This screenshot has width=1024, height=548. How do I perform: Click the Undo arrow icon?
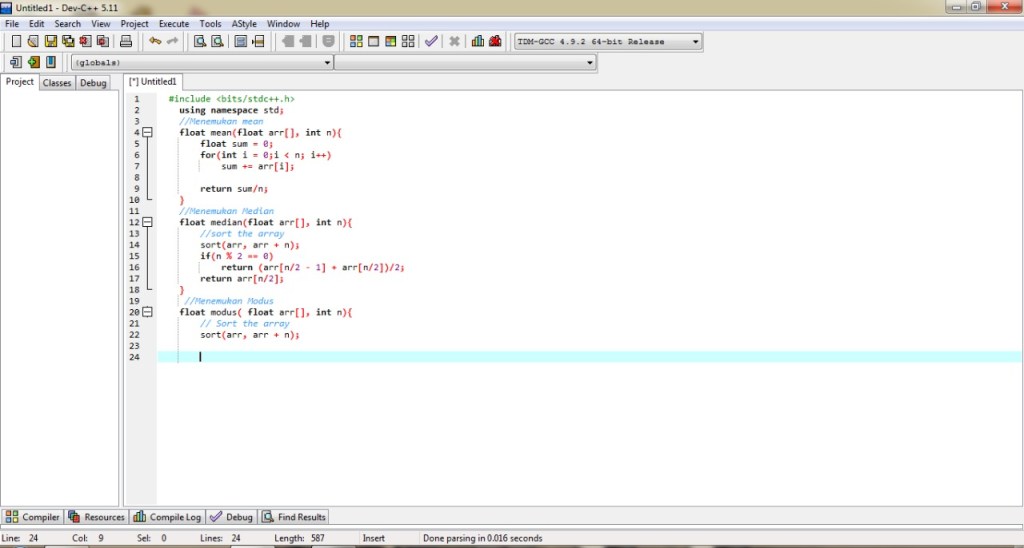154,42
